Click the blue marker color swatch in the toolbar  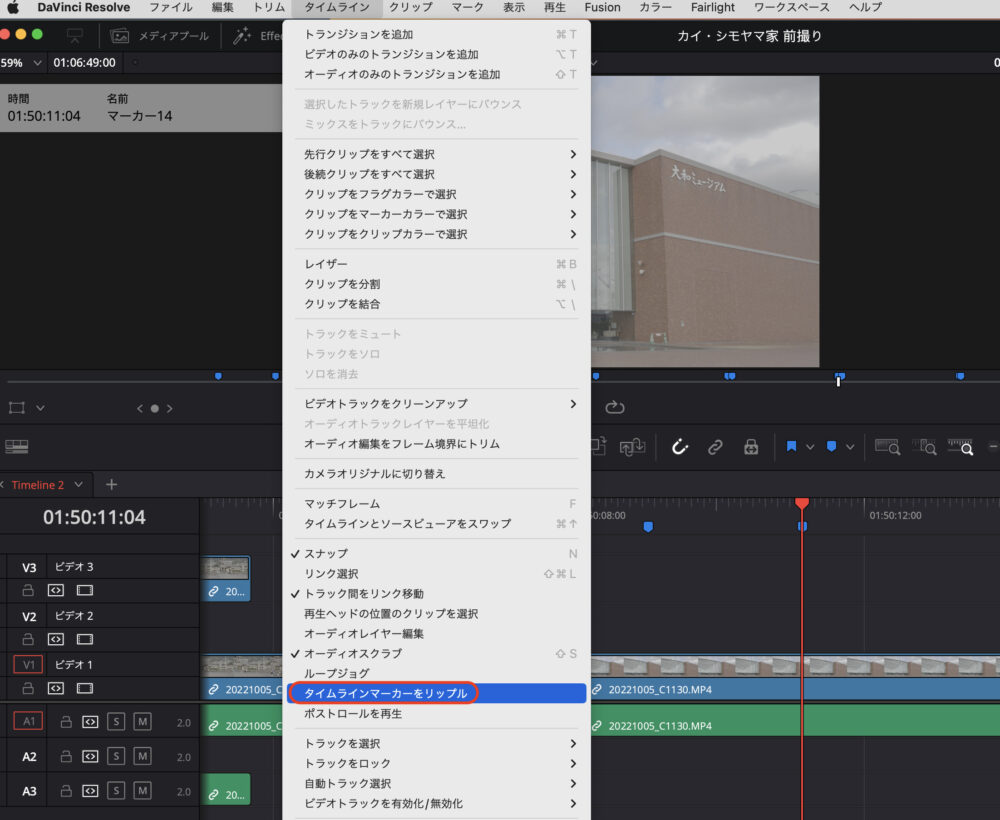point(832,447)
